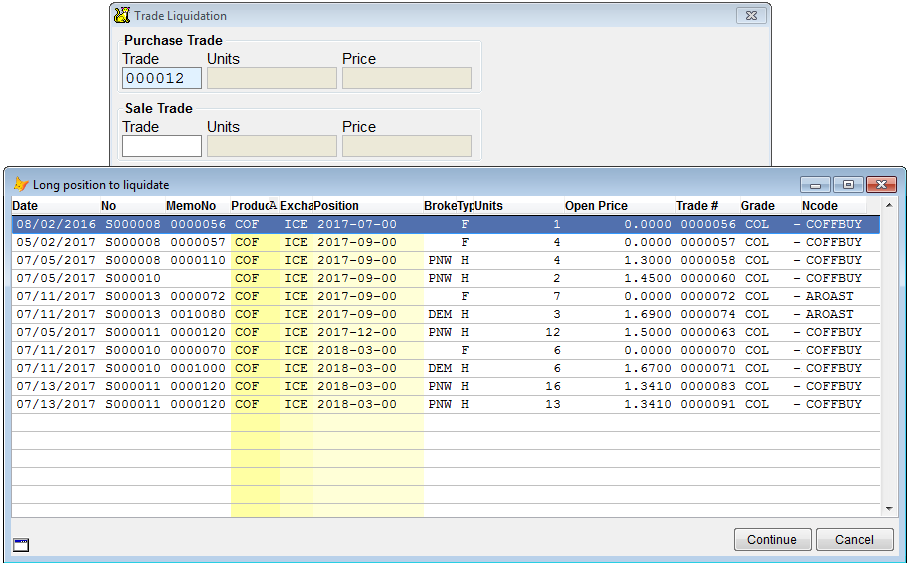Viewport: 911px width, 563px height.
Task: Minimize the Long position to liquidate dialog
Action: click(x=815, y=185)
